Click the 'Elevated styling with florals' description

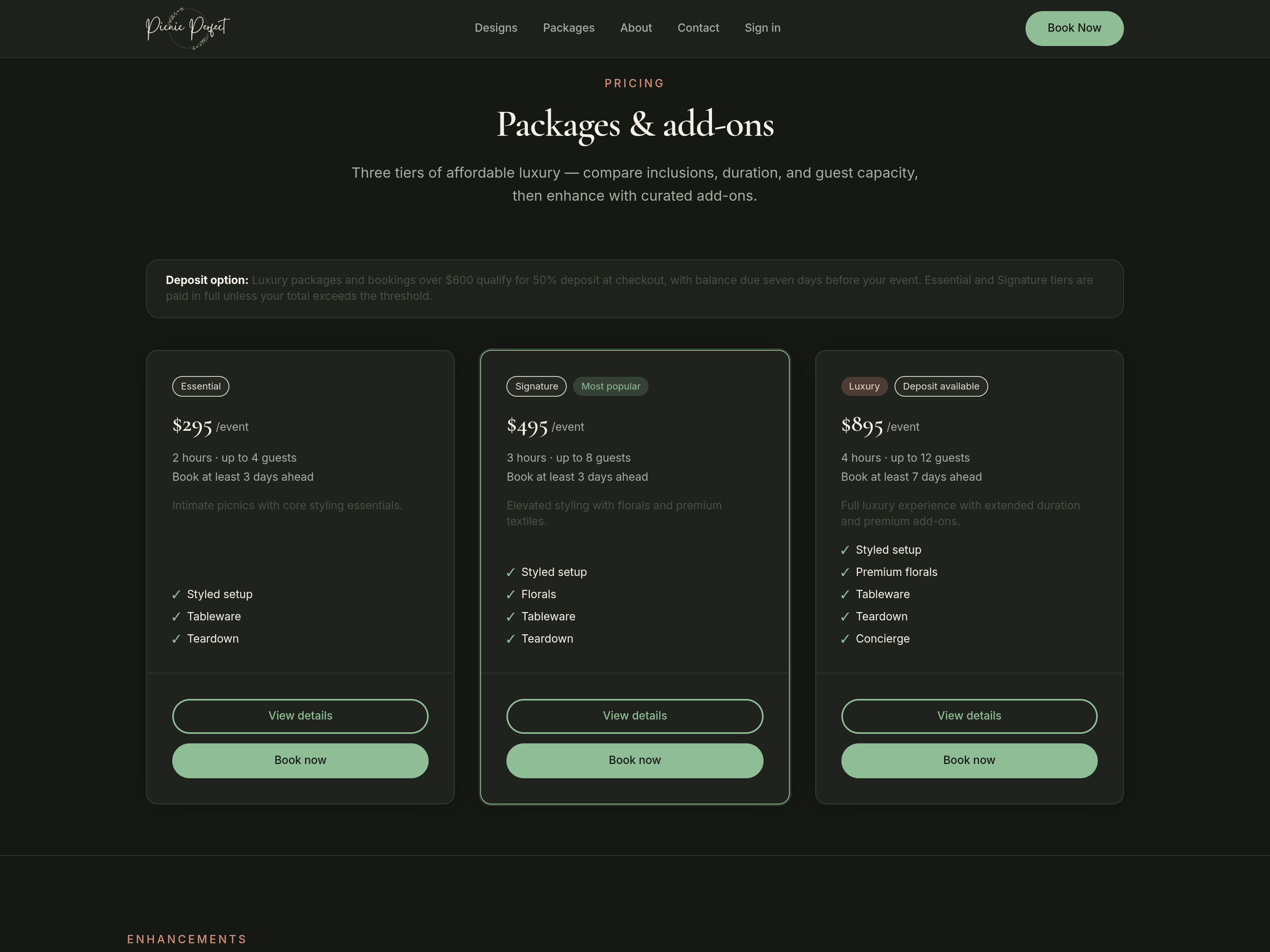tap(614, 513)
